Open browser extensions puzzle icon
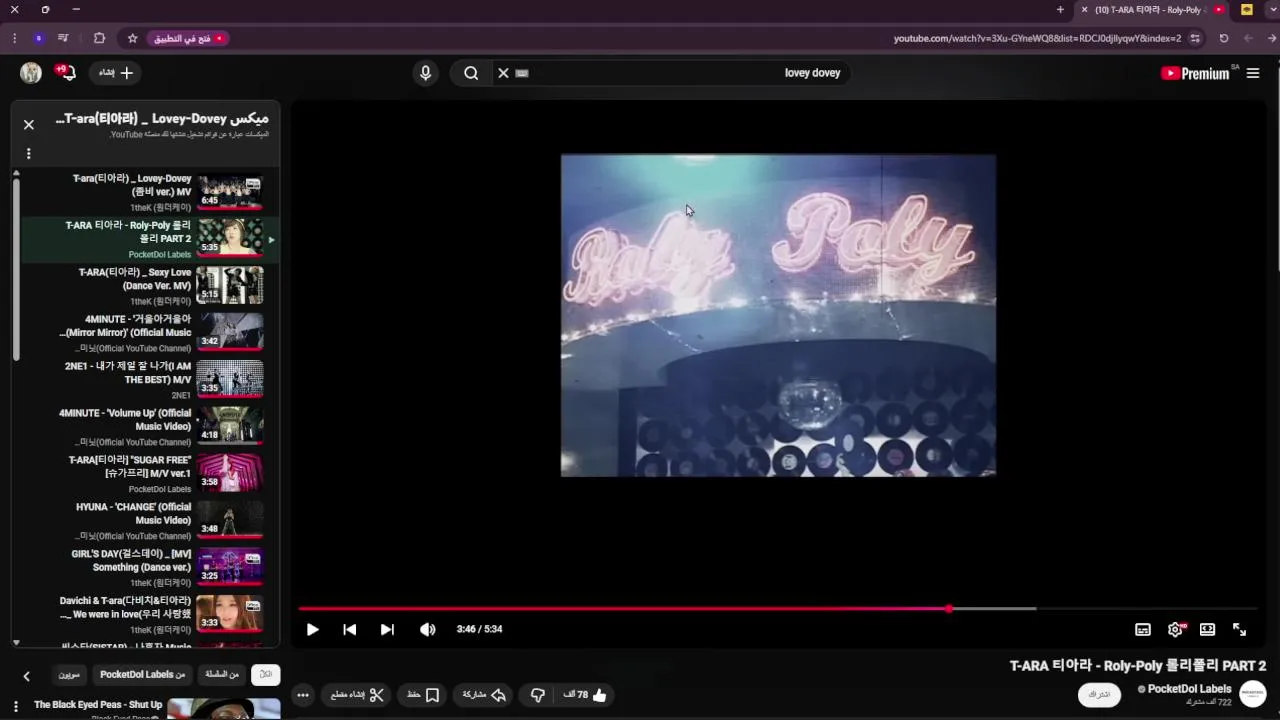 pos(99,39)
